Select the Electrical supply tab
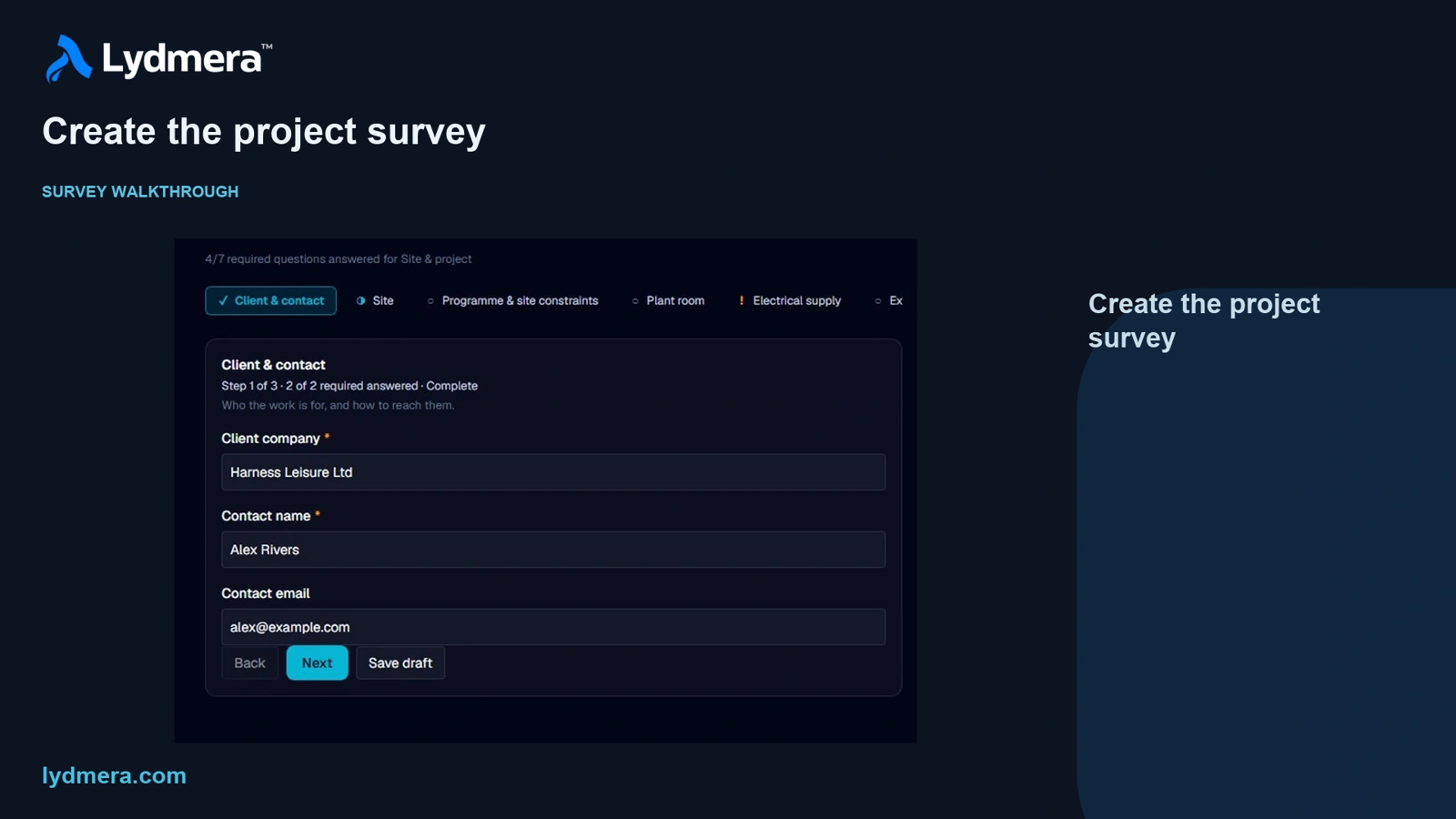The image size is (1456, 819). tap(789, 300)
